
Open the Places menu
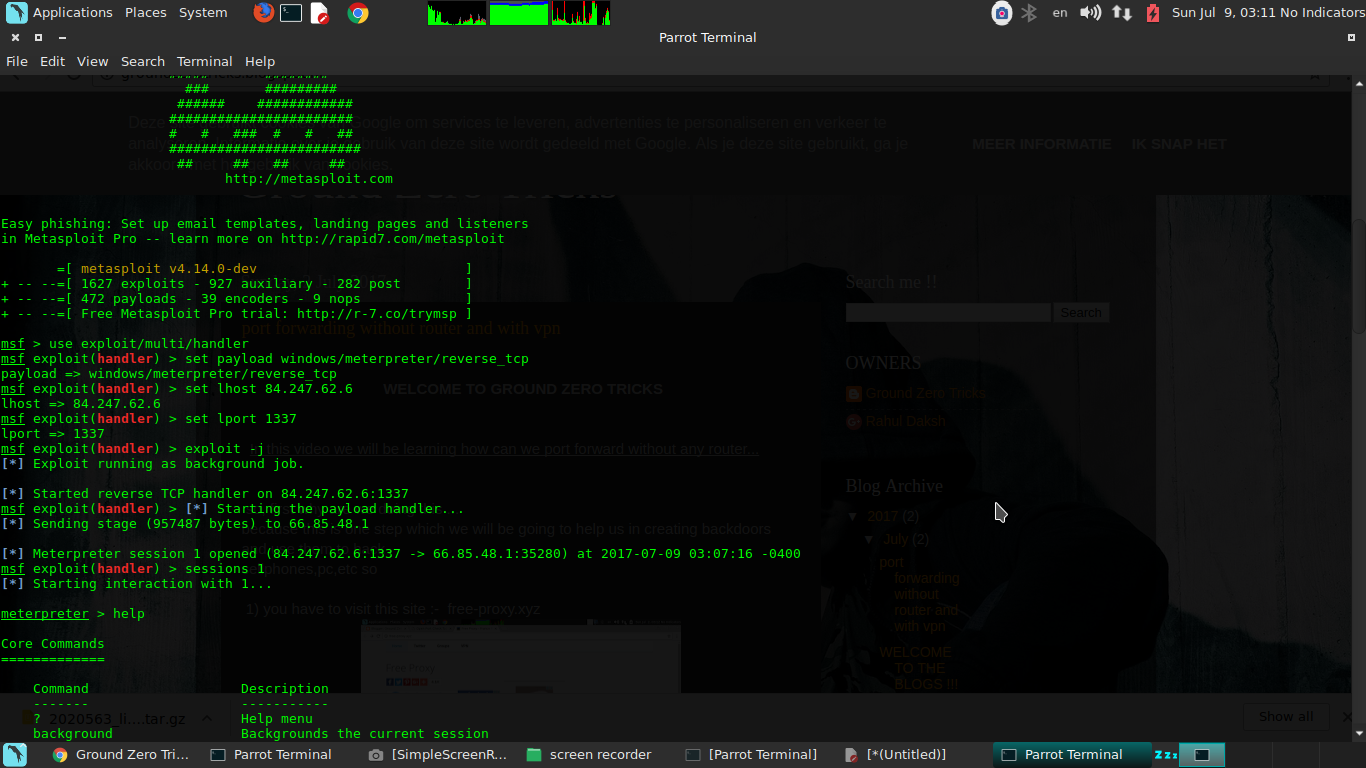point(146,13)
